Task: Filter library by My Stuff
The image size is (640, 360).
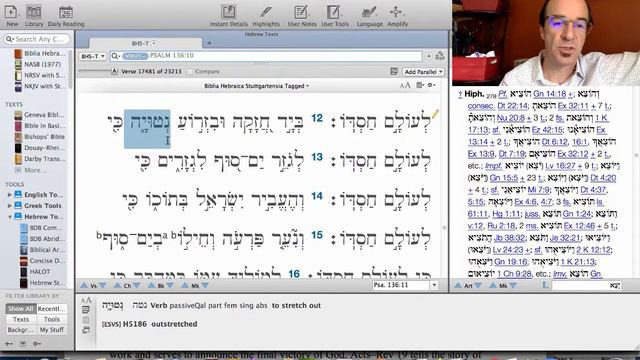Action: (x=51, y=329)
